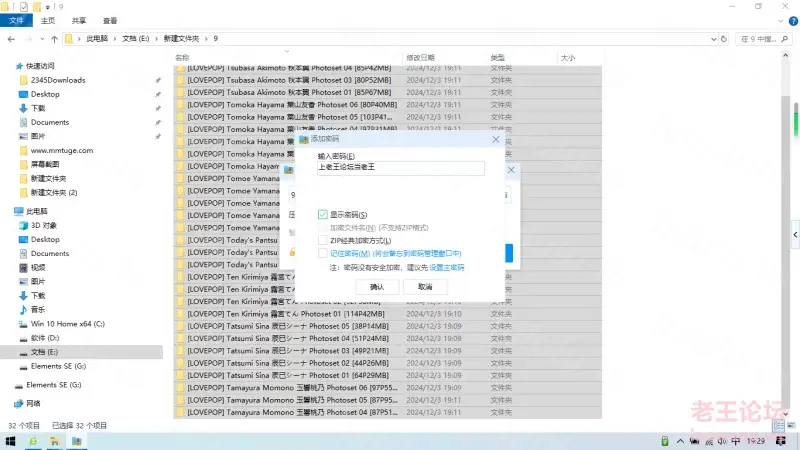The height and width of the screenshot is (450, 800).
Task: Open the help question mark icon
Action: pyautogui.click(x=793, y=21)
